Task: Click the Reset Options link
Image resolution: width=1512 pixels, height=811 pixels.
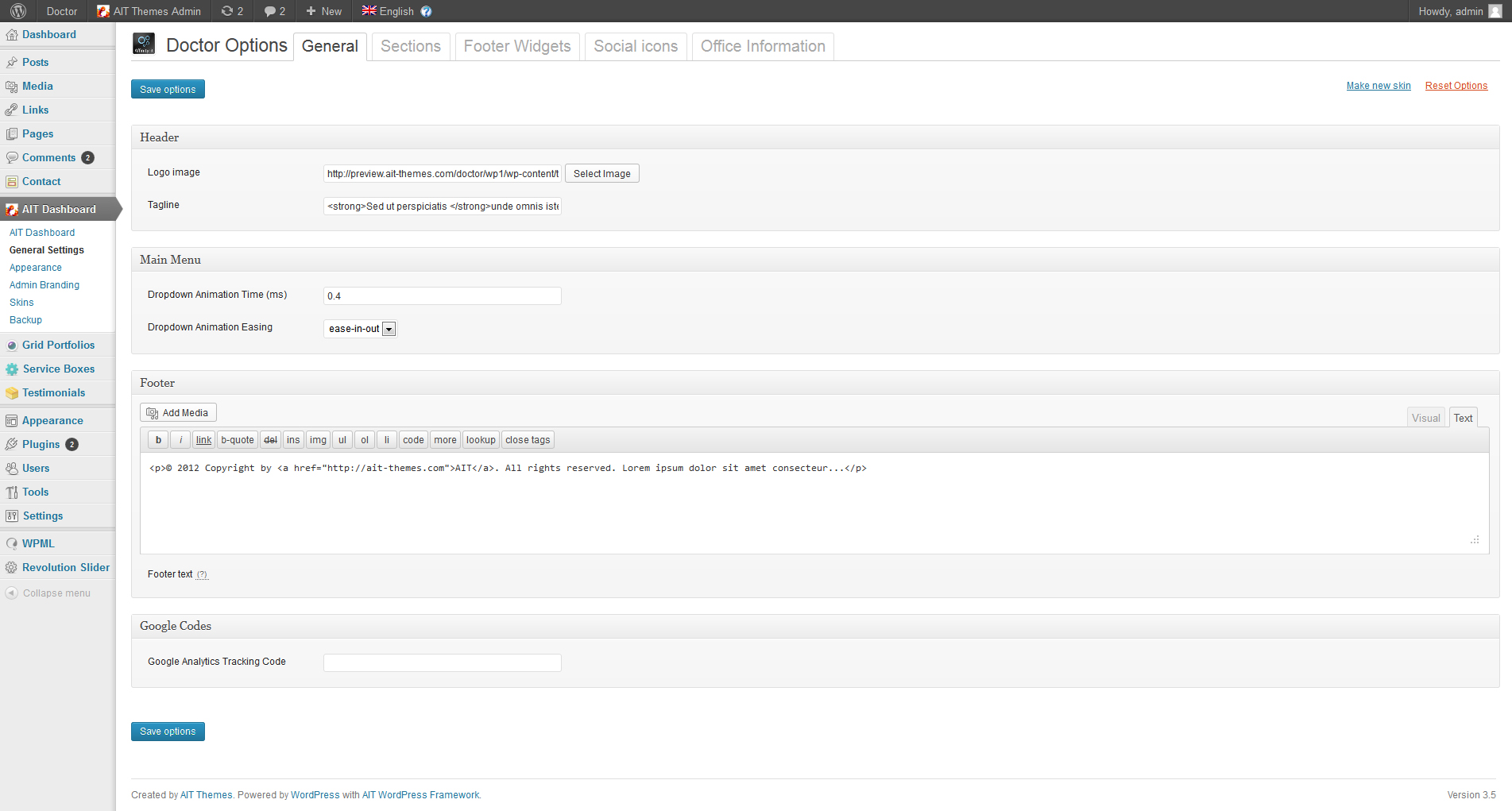Action: coord(1456,86)
